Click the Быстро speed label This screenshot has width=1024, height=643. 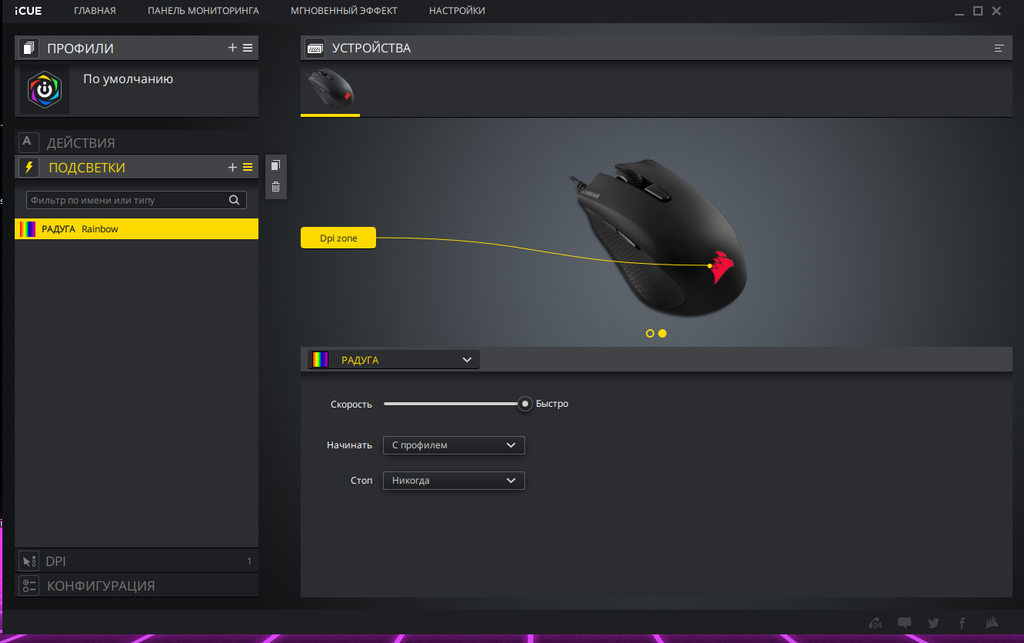tap(552, 403)
